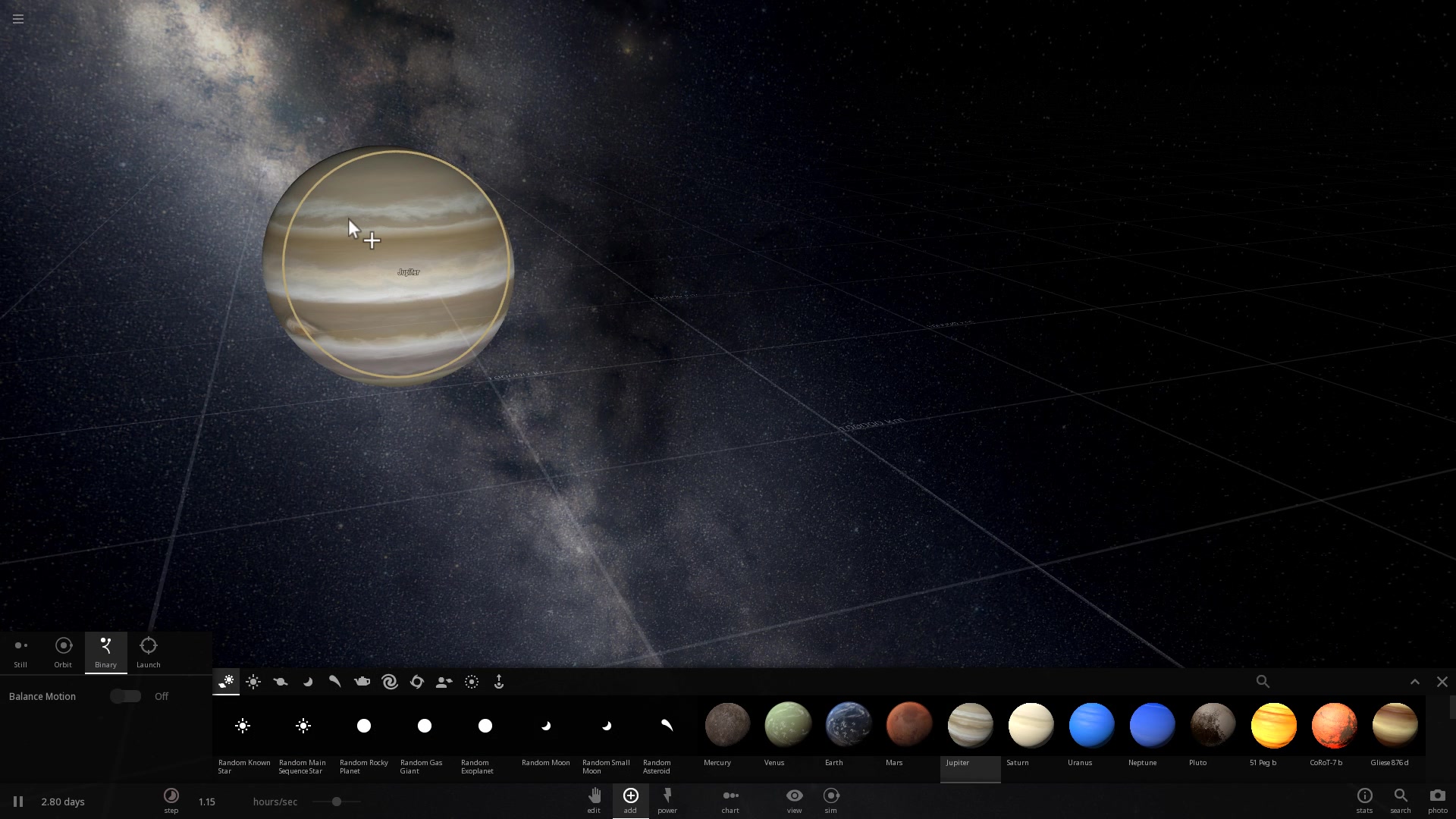Select the Jupiter thumbnail in list
This screenshot has height=819, width=1456.
tap(971, 725)
